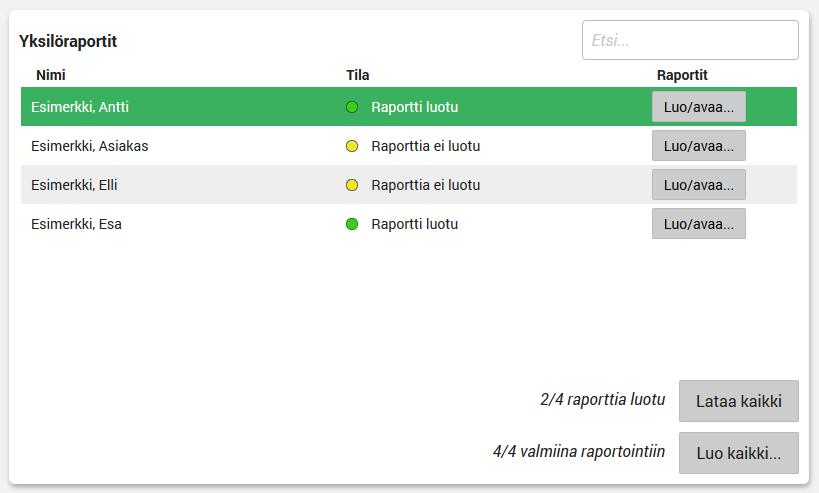Click the Raportit column header

click(x=682, y=75)
